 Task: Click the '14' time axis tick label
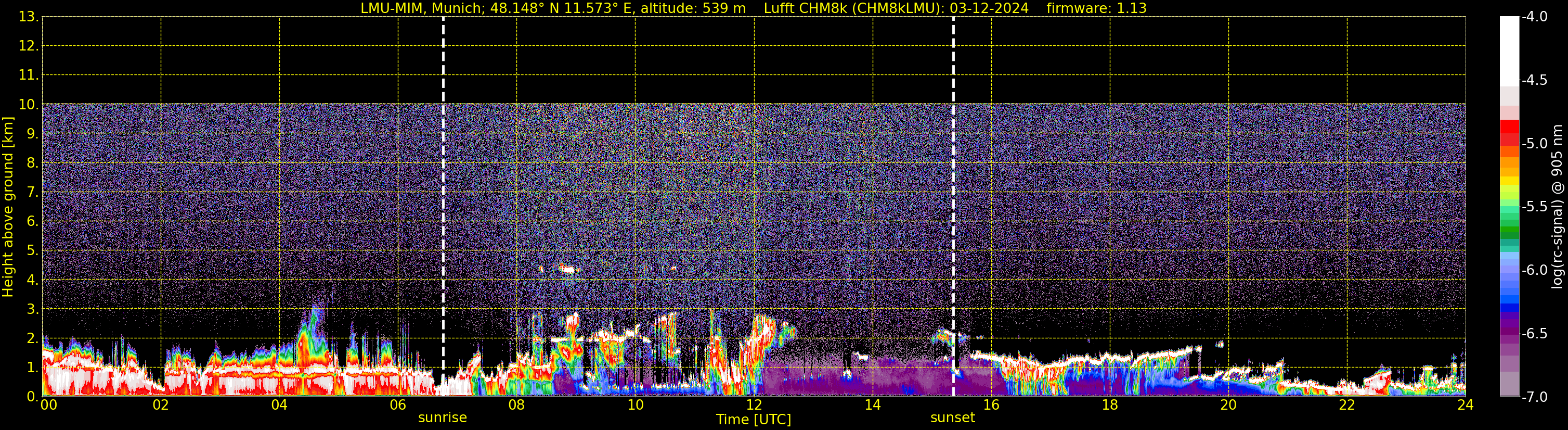pos(873,406)
